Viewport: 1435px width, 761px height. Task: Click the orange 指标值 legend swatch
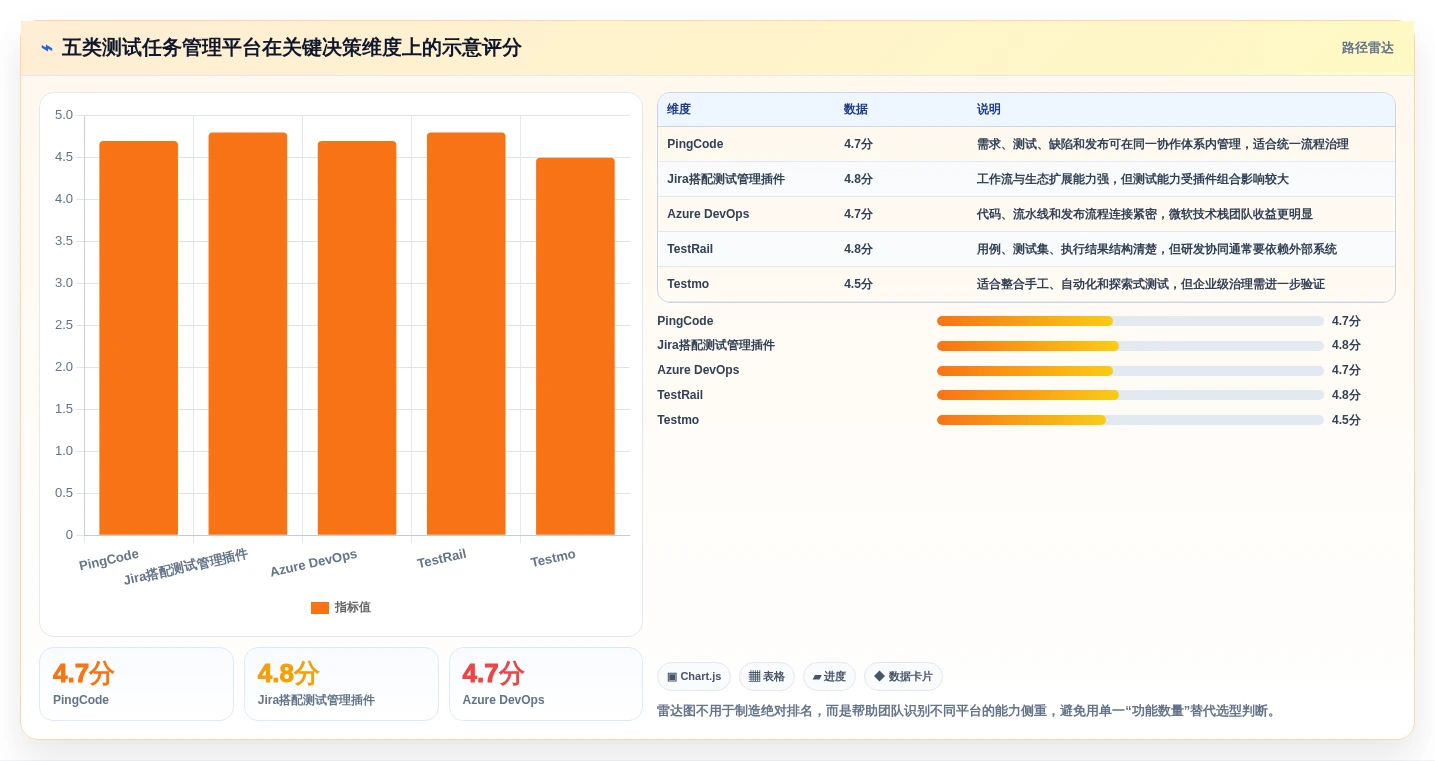(x=320, y=607)
